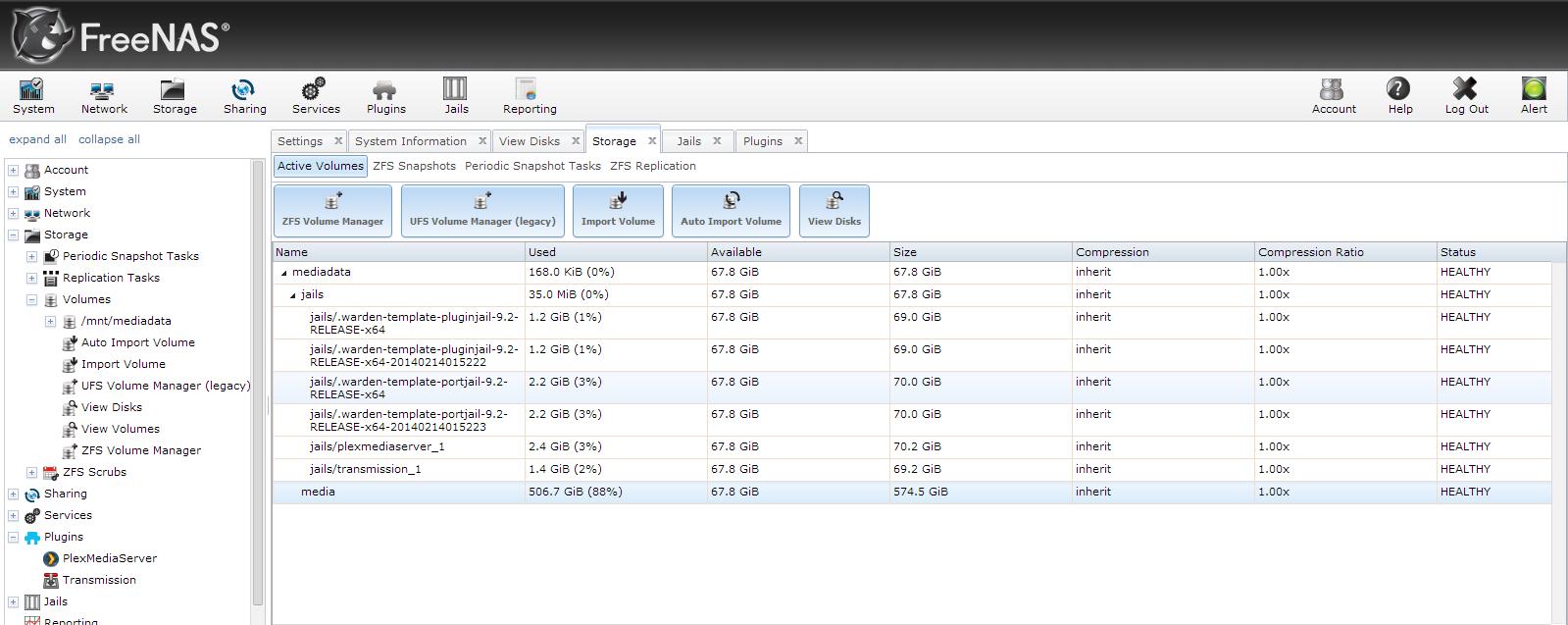Open Transmission plugin in sidebar

coord(99,580)
